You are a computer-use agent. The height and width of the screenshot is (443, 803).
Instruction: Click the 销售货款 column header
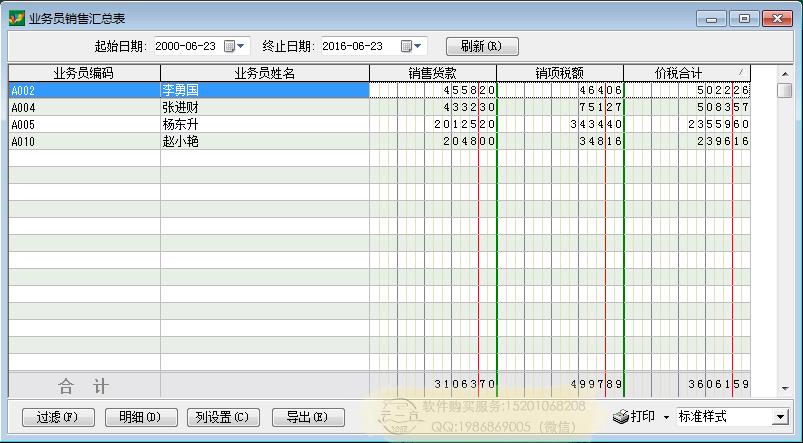coord(432,73)
